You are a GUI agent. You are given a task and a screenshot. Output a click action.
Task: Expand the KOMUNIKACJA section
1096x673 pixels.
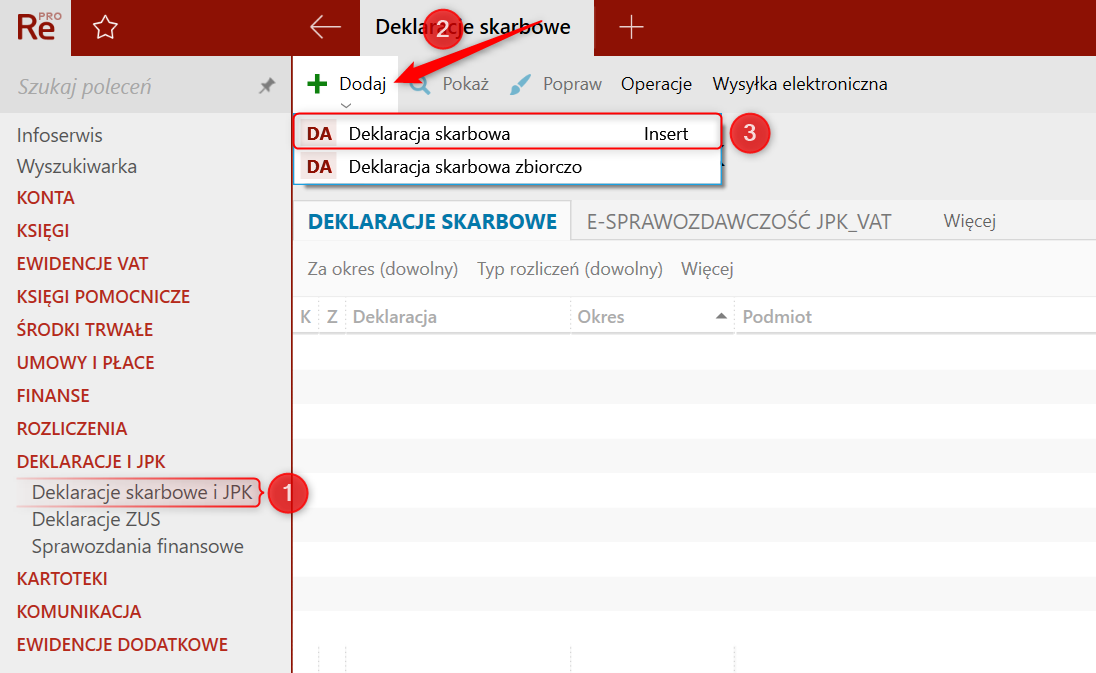79,612
